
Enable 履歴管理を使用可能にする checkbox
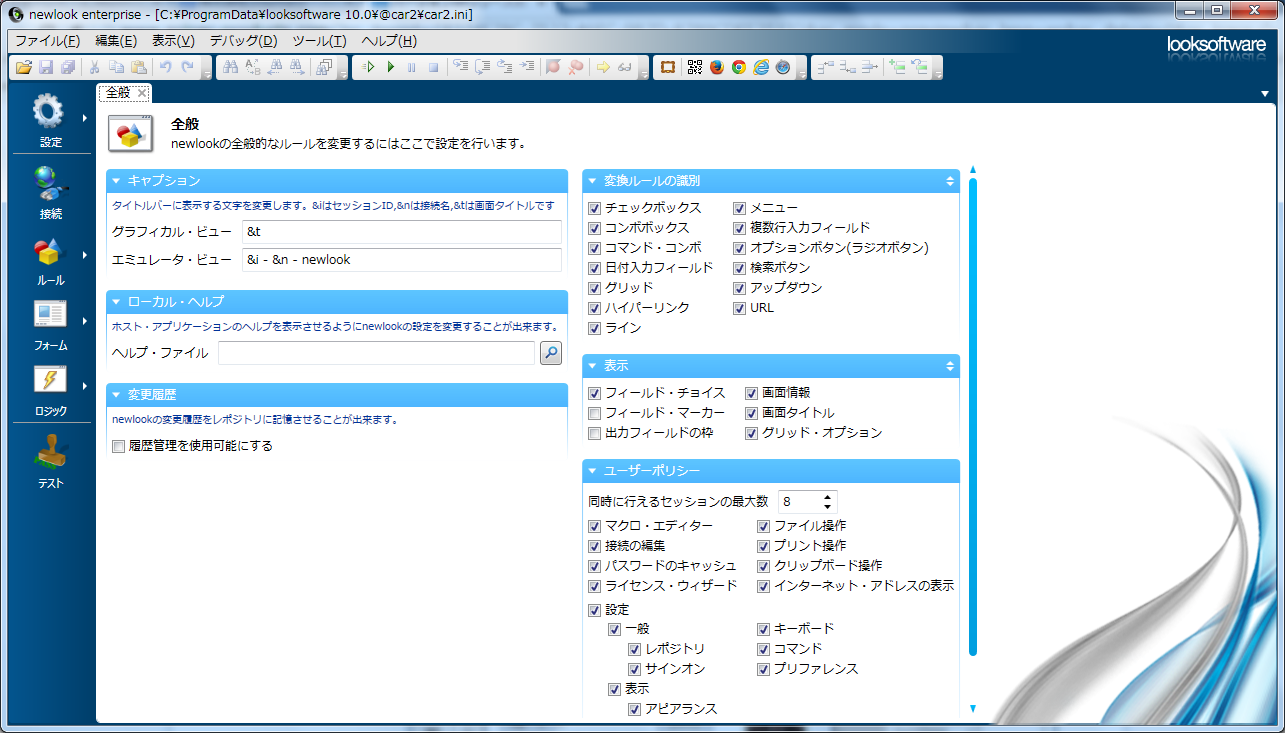119,446
